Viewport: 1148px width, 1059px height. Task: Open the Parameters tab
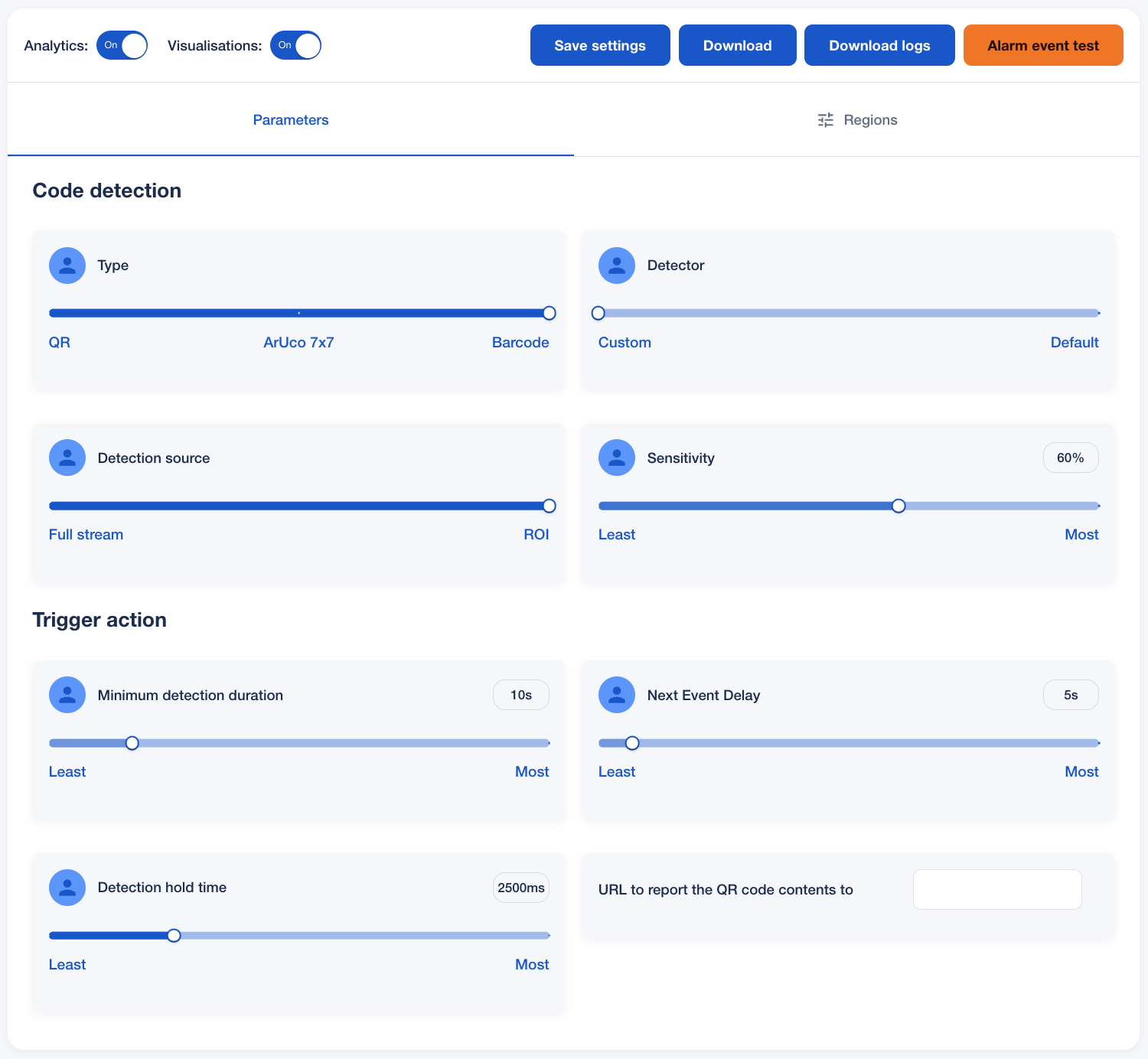[x=291, y=120]
